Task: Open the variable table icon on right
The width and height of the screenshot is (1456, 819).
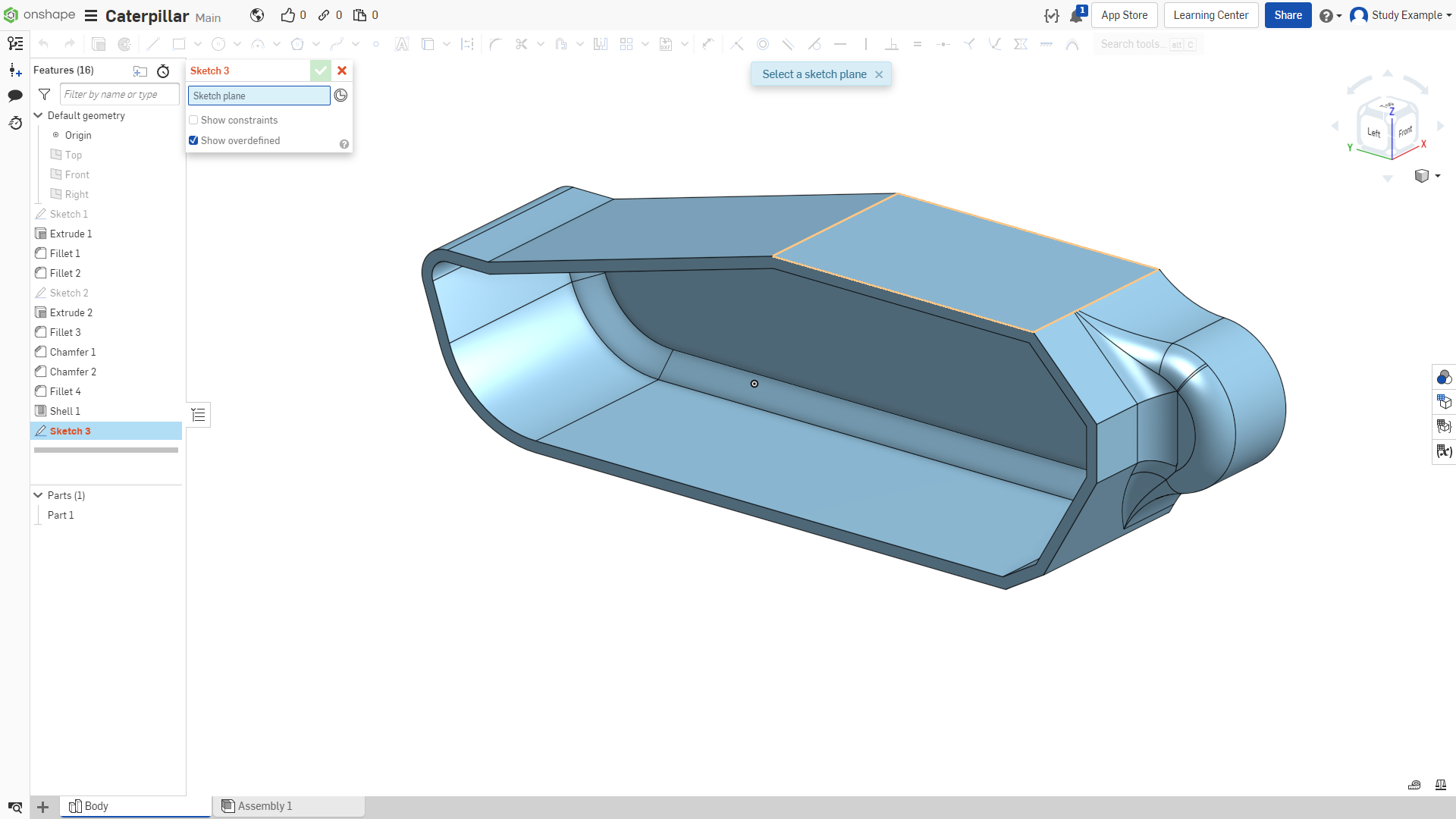Action: (x=1444, y=451)
